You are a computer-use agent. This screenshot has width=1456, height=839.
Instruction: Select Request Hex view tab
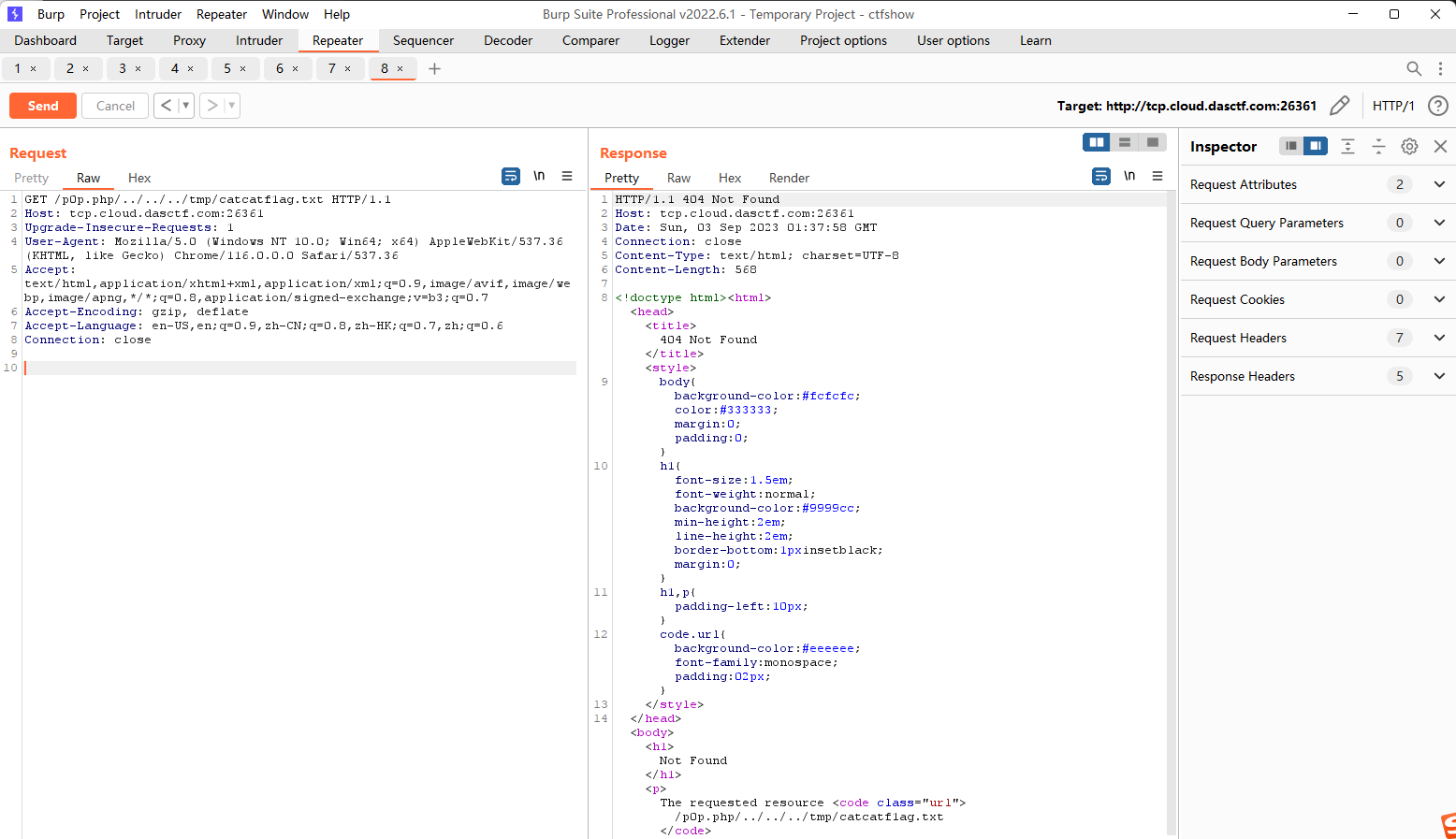(139, 178)
